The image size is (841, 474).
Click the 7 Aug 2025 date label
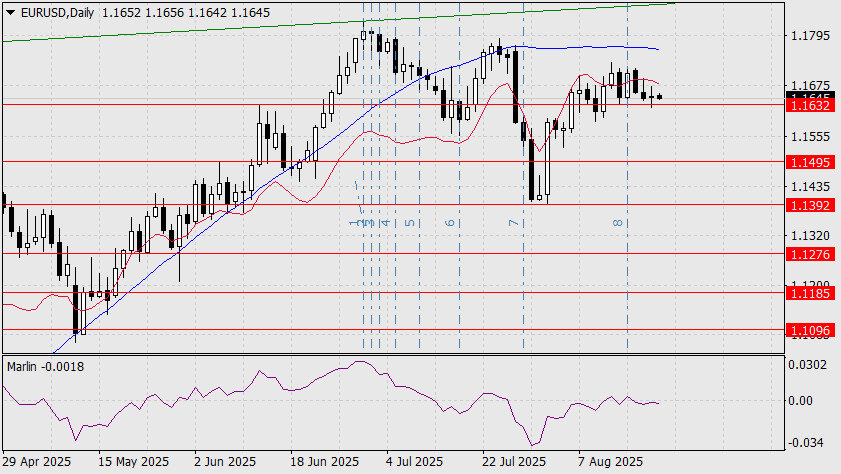(610, 462)
